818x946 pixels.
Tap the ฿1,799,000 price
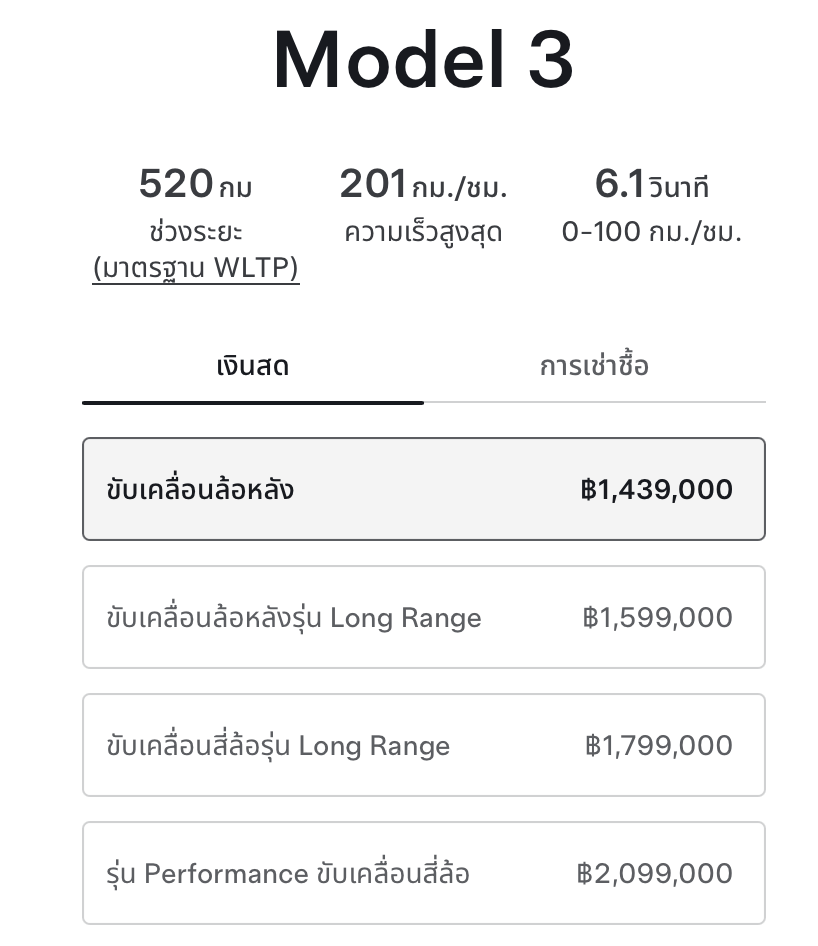coord(658,746)
